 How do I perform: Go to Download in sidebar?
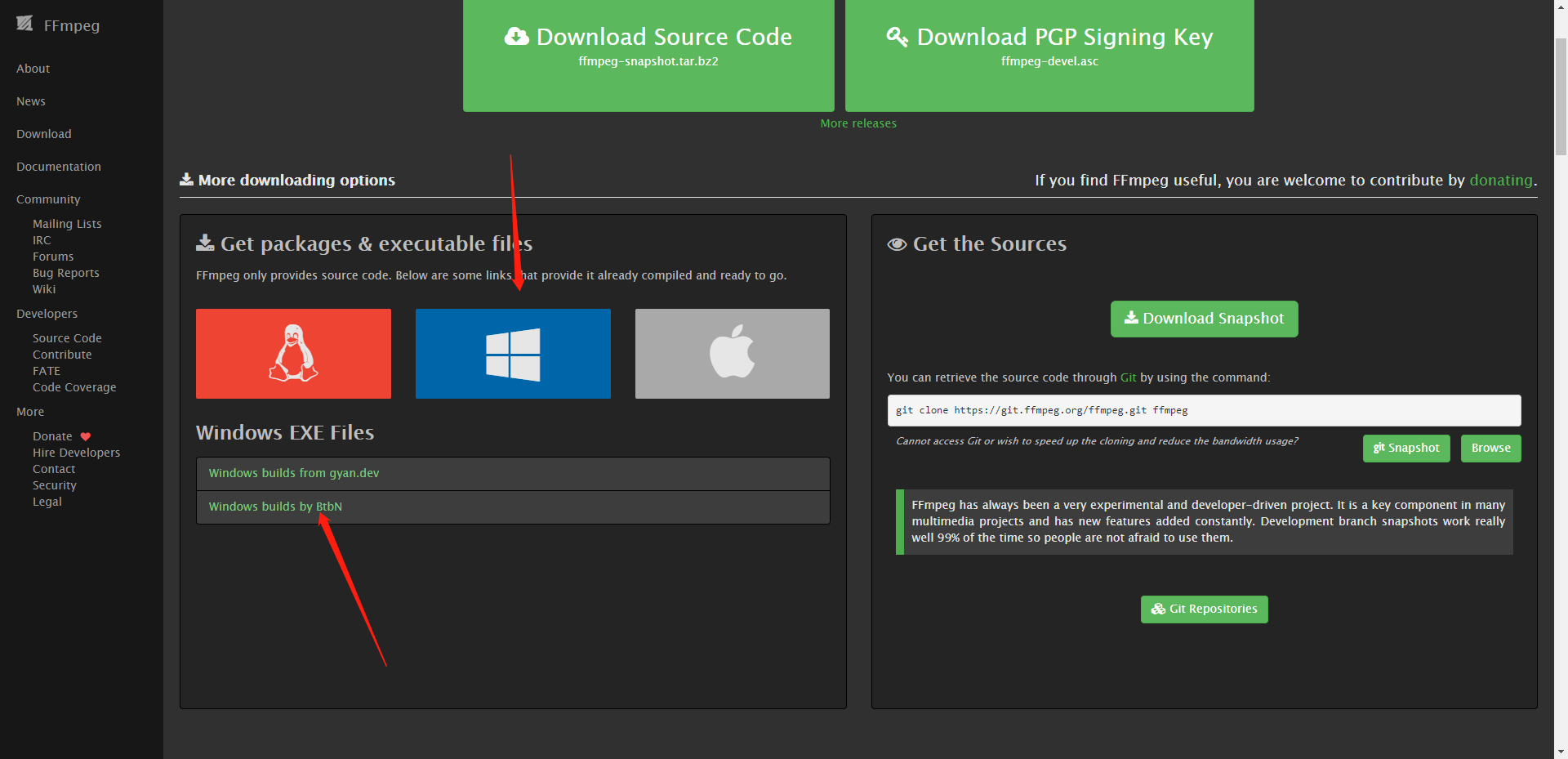[44, 134]
